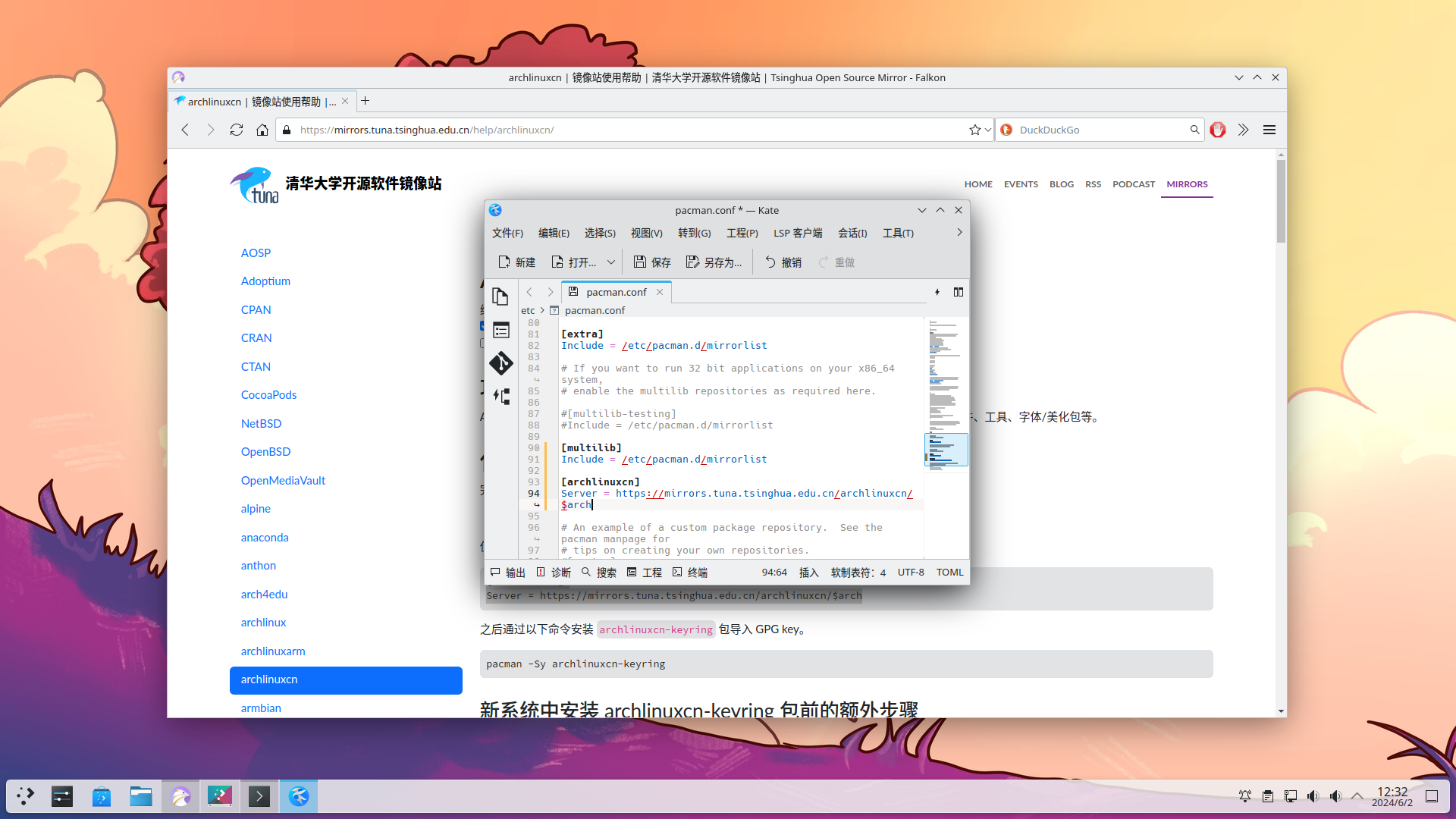
Task: Click the MIRRORS navigation link
Action: tap(1187, 184)
